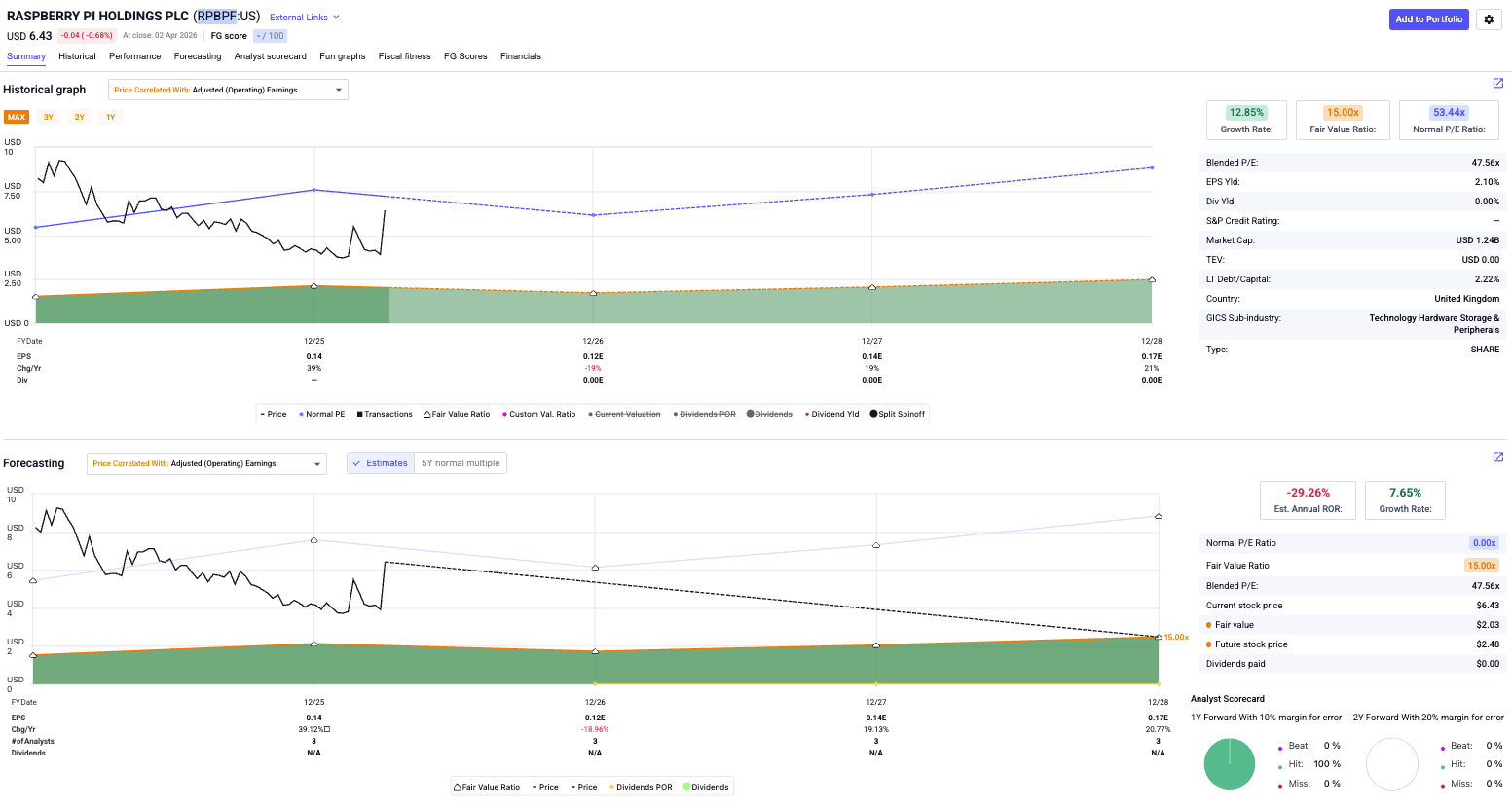Select the Estimates toggle option
The image size is (1512, 810).
pos(381,463)
